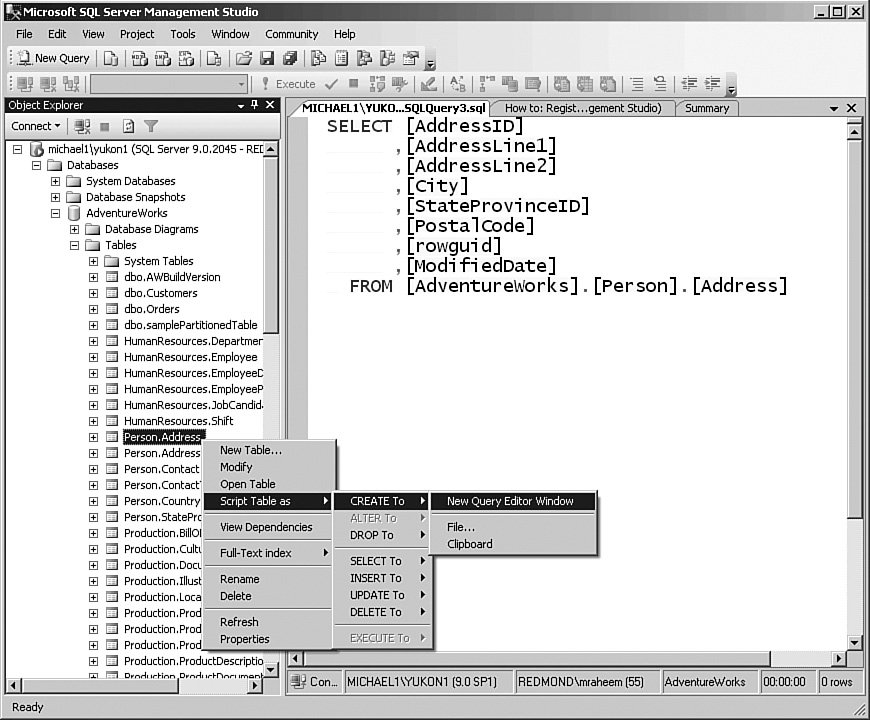
Task: Expand the System Databases node
Action: (x=55, y=181)
